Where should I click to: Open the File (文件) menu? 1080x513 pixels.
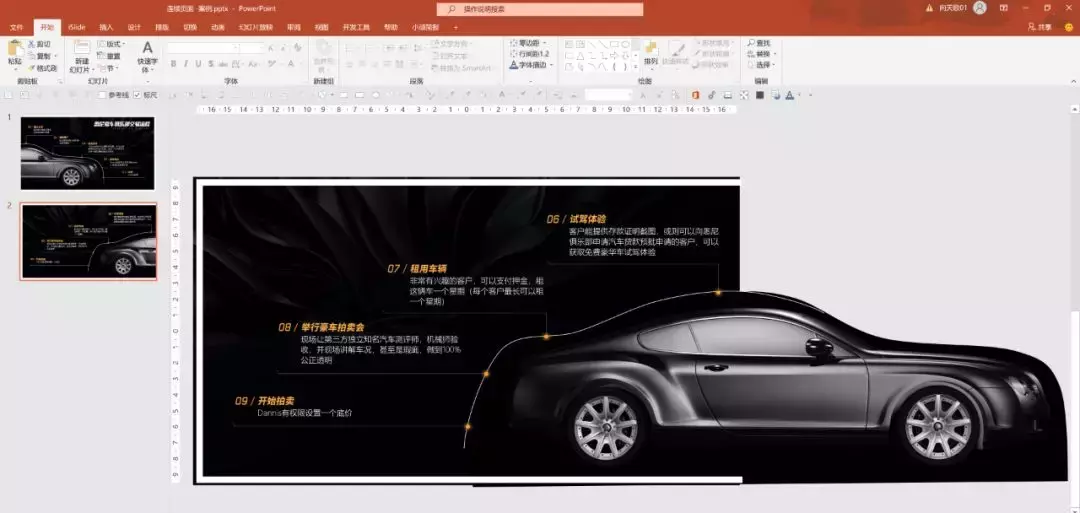coord(16,27)
